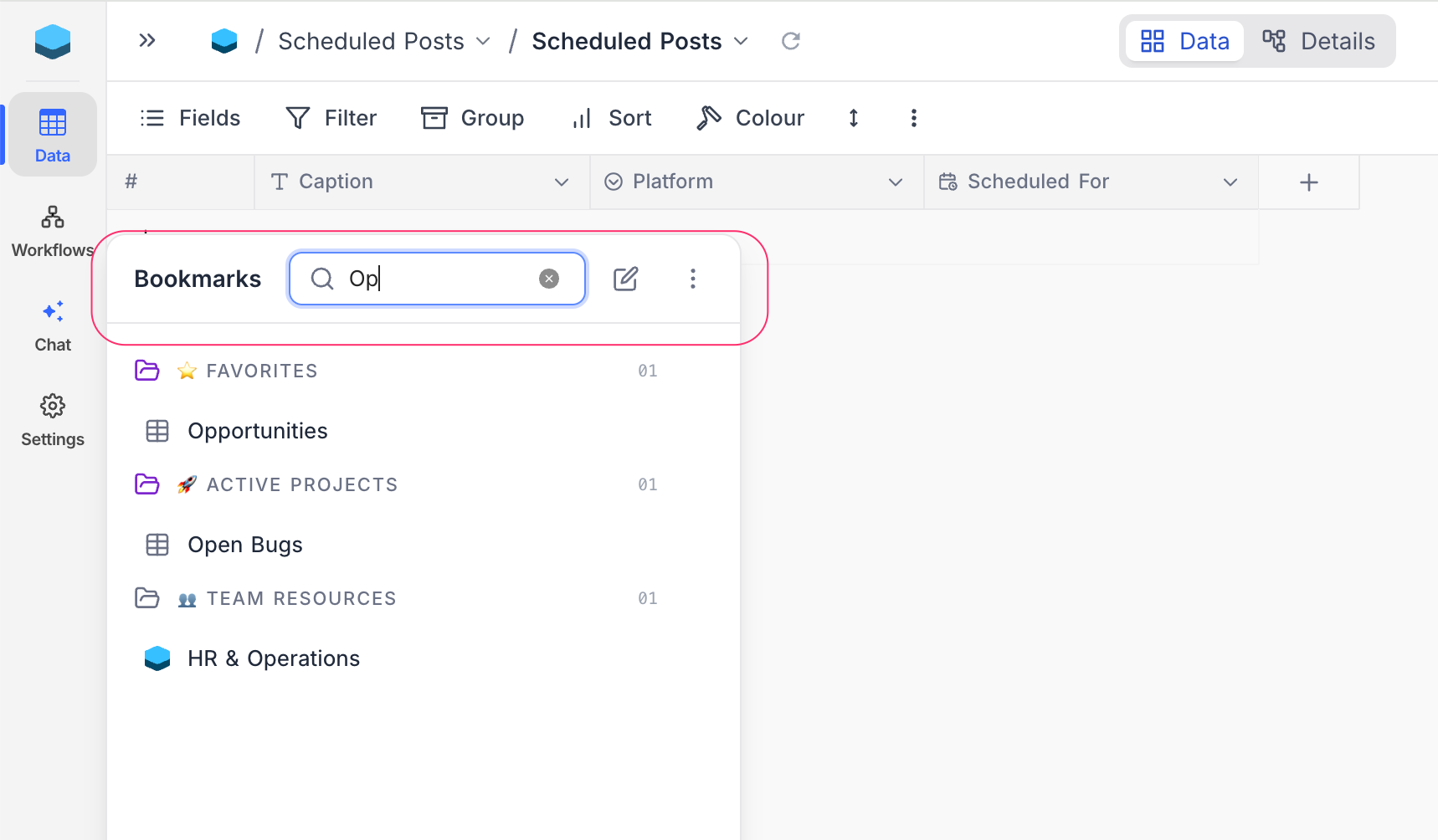The height and width of the screenshot is (840, 1438).
Task: Click the Open Bugs table grid icon
Action: point(157,545)
